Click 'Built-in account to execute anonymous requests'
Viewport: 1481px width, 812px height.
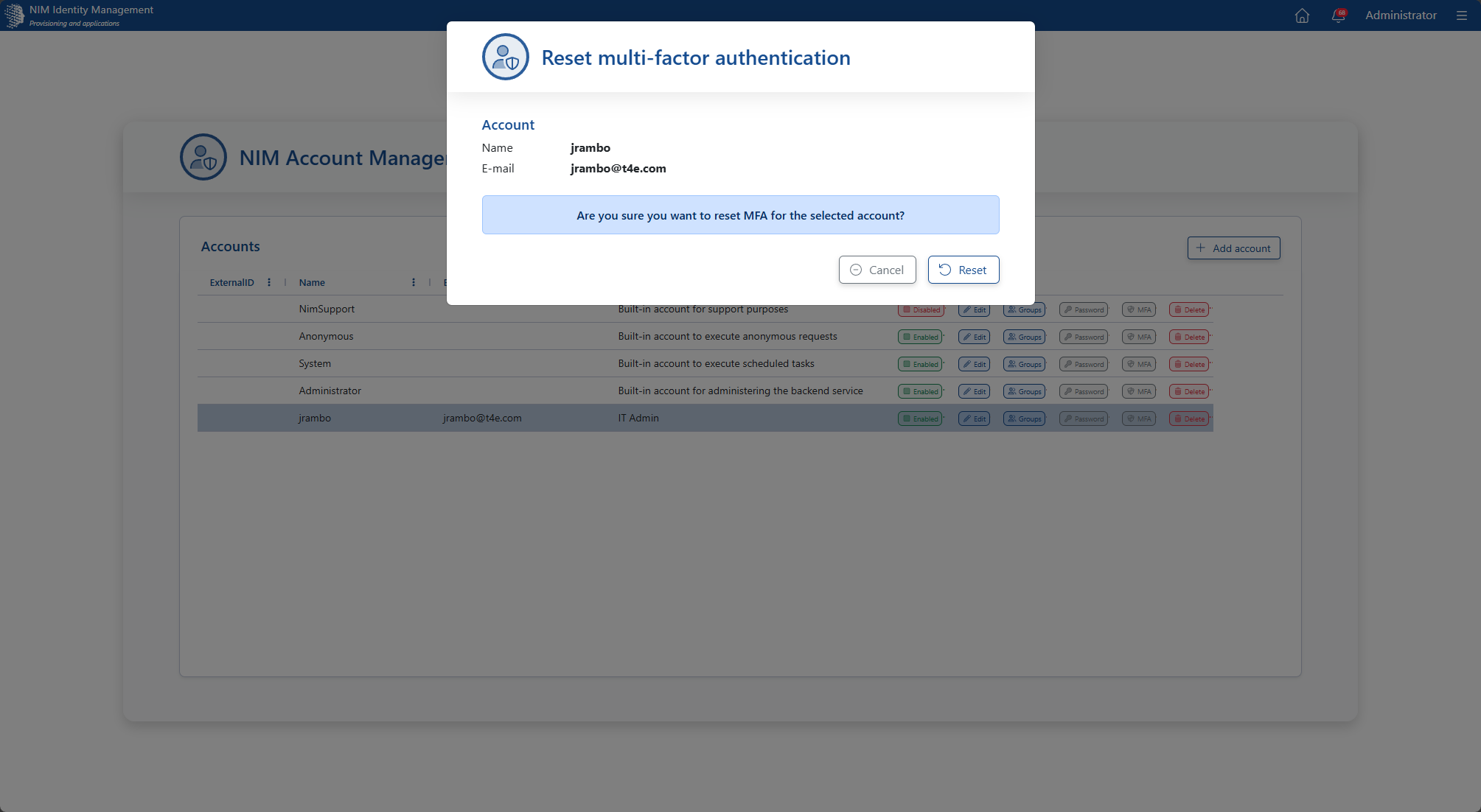click(x=728, y=336)
